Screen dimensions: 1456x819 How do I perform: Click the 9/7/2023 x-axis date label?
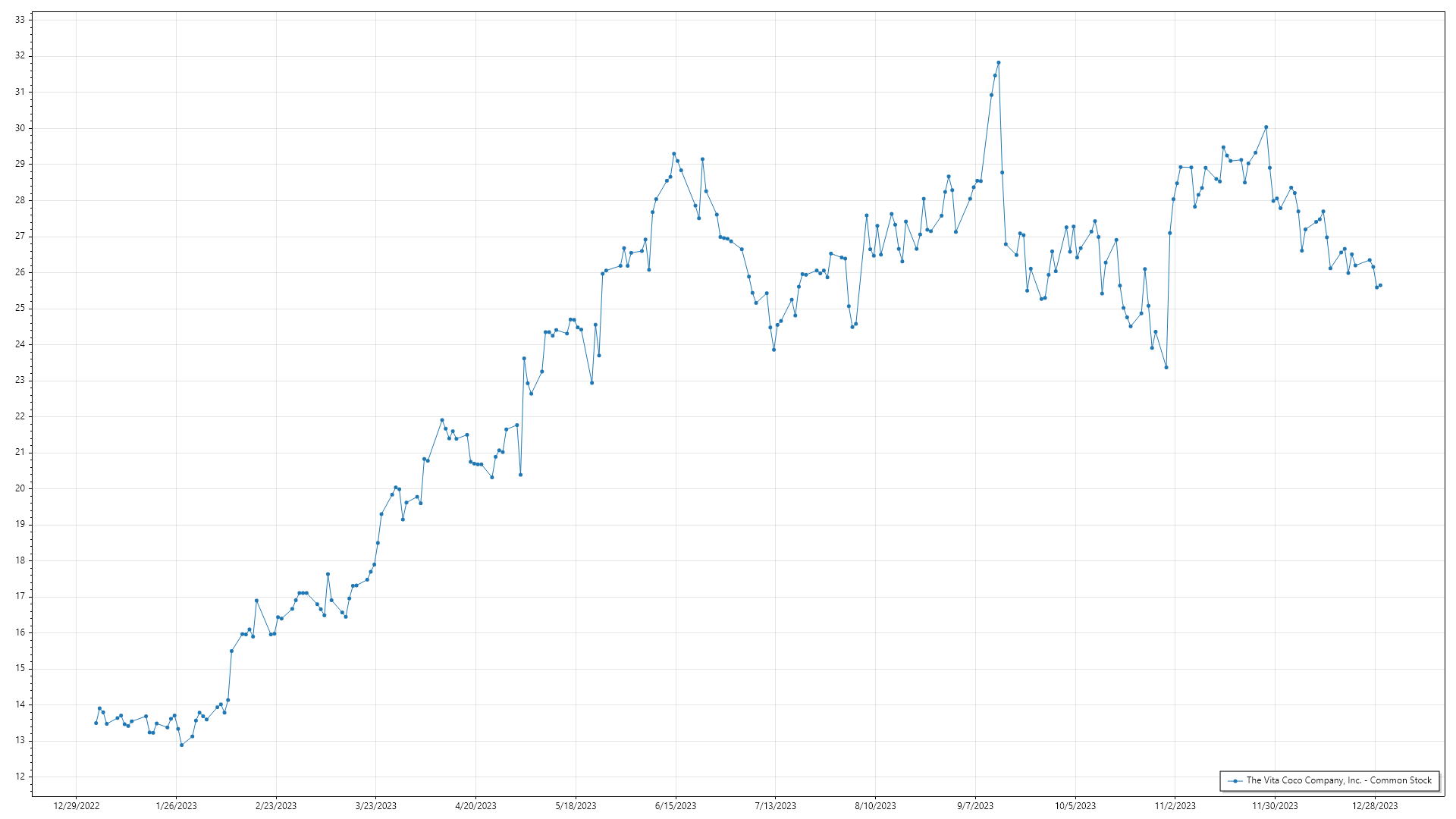point(975,806)
